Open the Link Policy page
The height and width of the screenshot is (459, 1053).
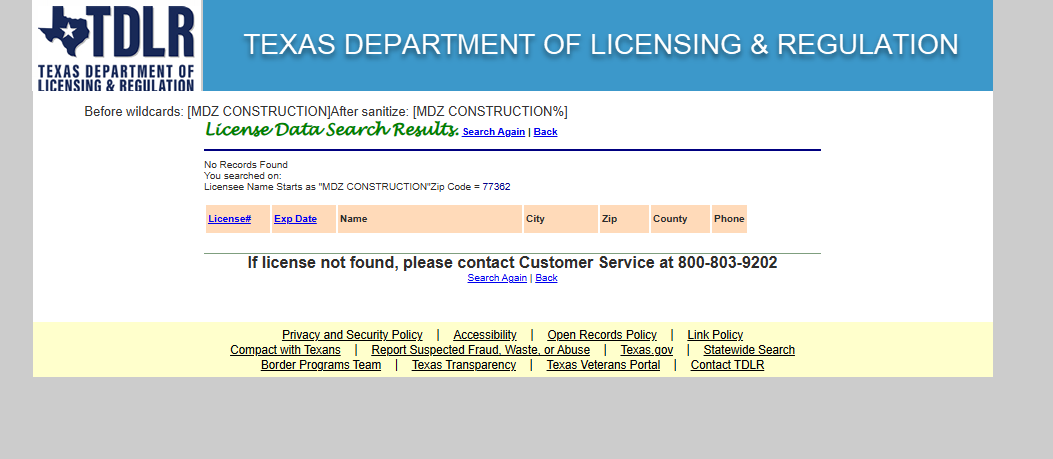click(715, 335)
